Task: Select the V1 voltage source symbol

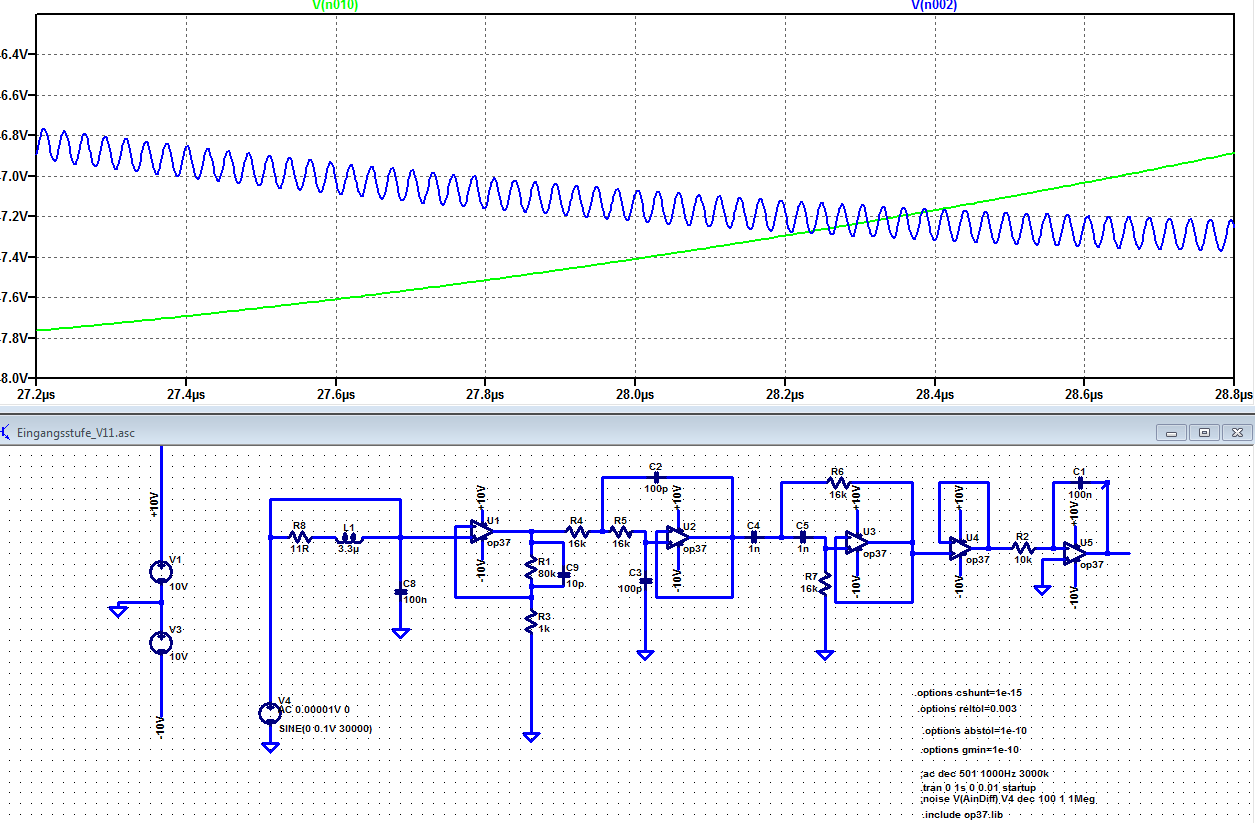Action: [x=160, y=572]
